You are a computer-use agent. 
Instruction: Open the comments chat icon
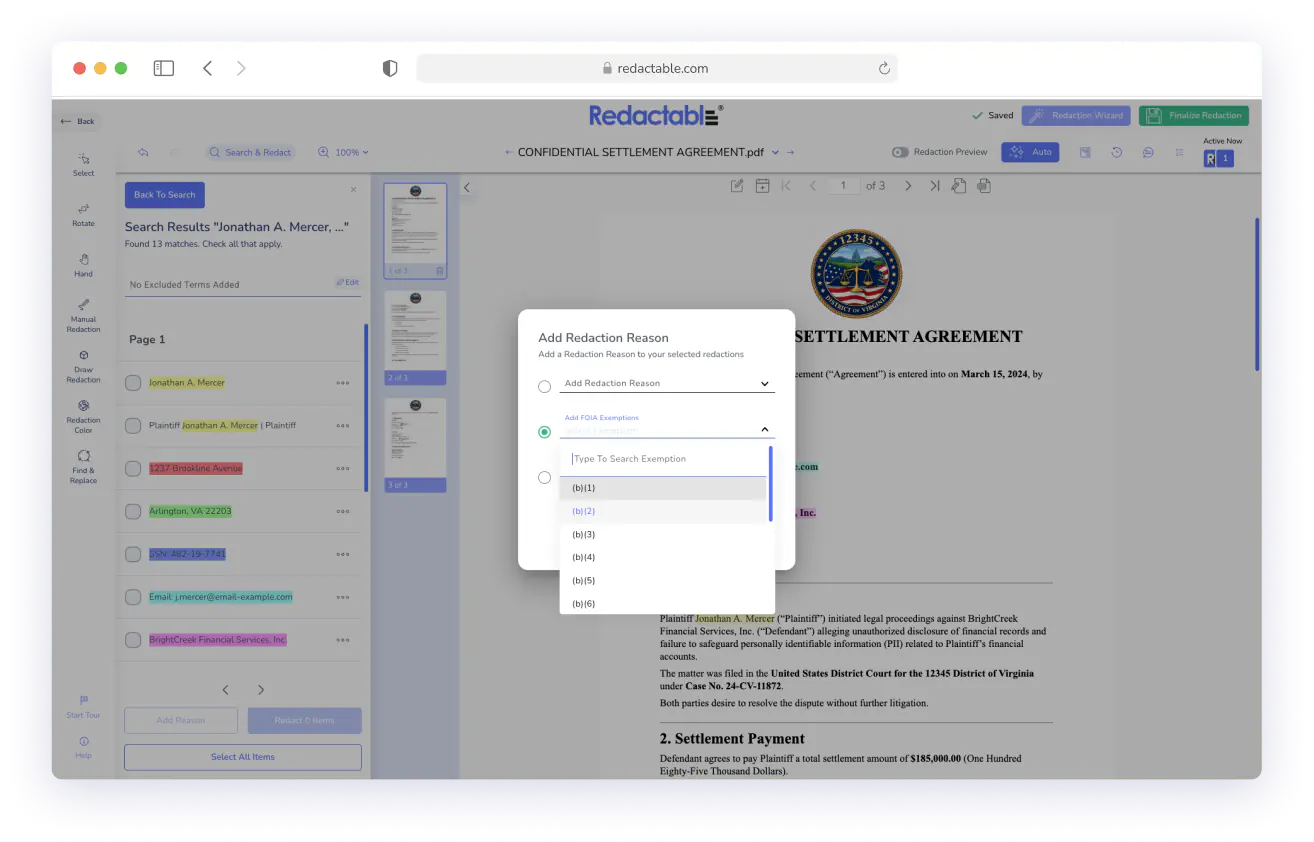click(1149, 152)
